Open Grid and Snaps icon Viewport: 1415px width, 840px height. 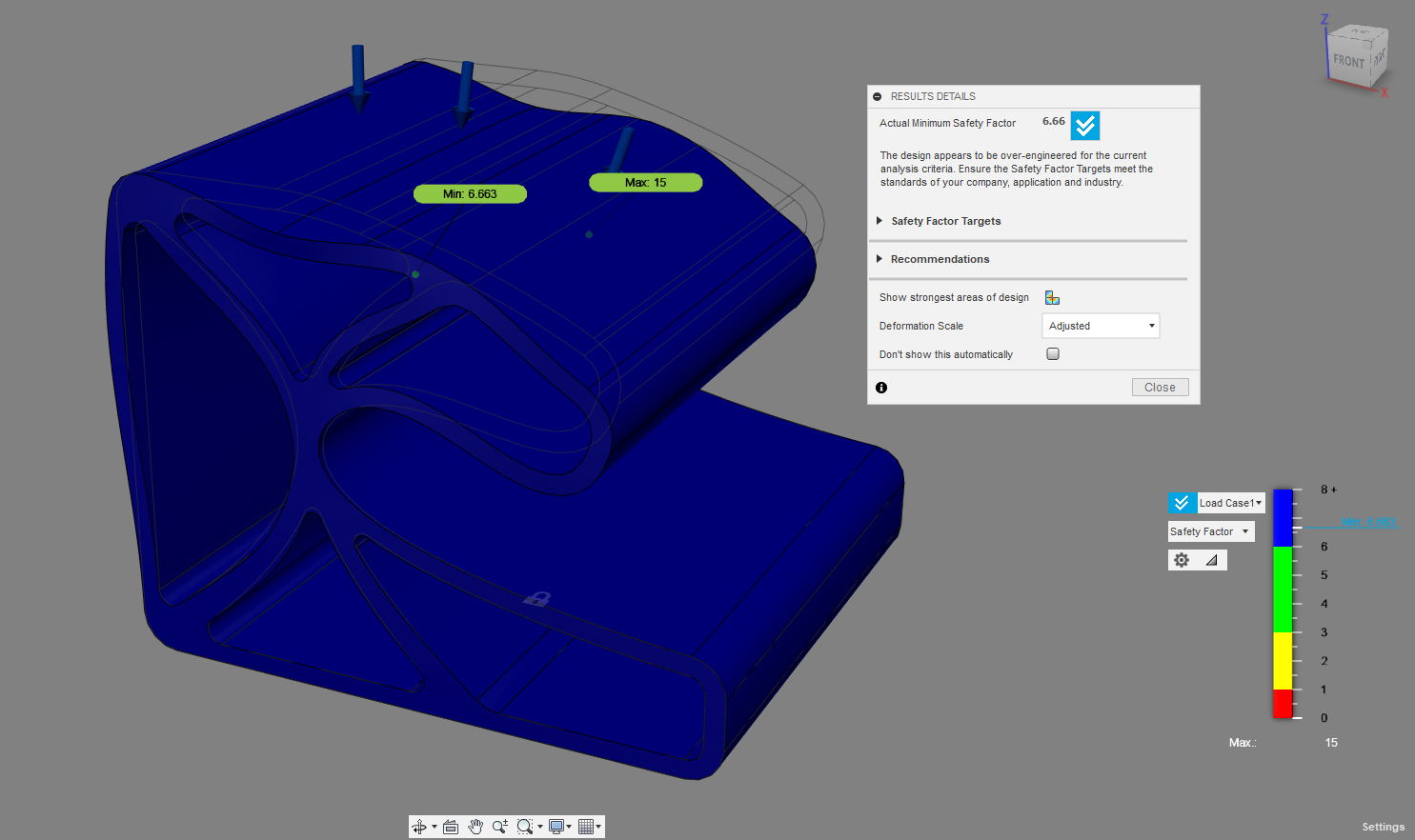point(586,827)
